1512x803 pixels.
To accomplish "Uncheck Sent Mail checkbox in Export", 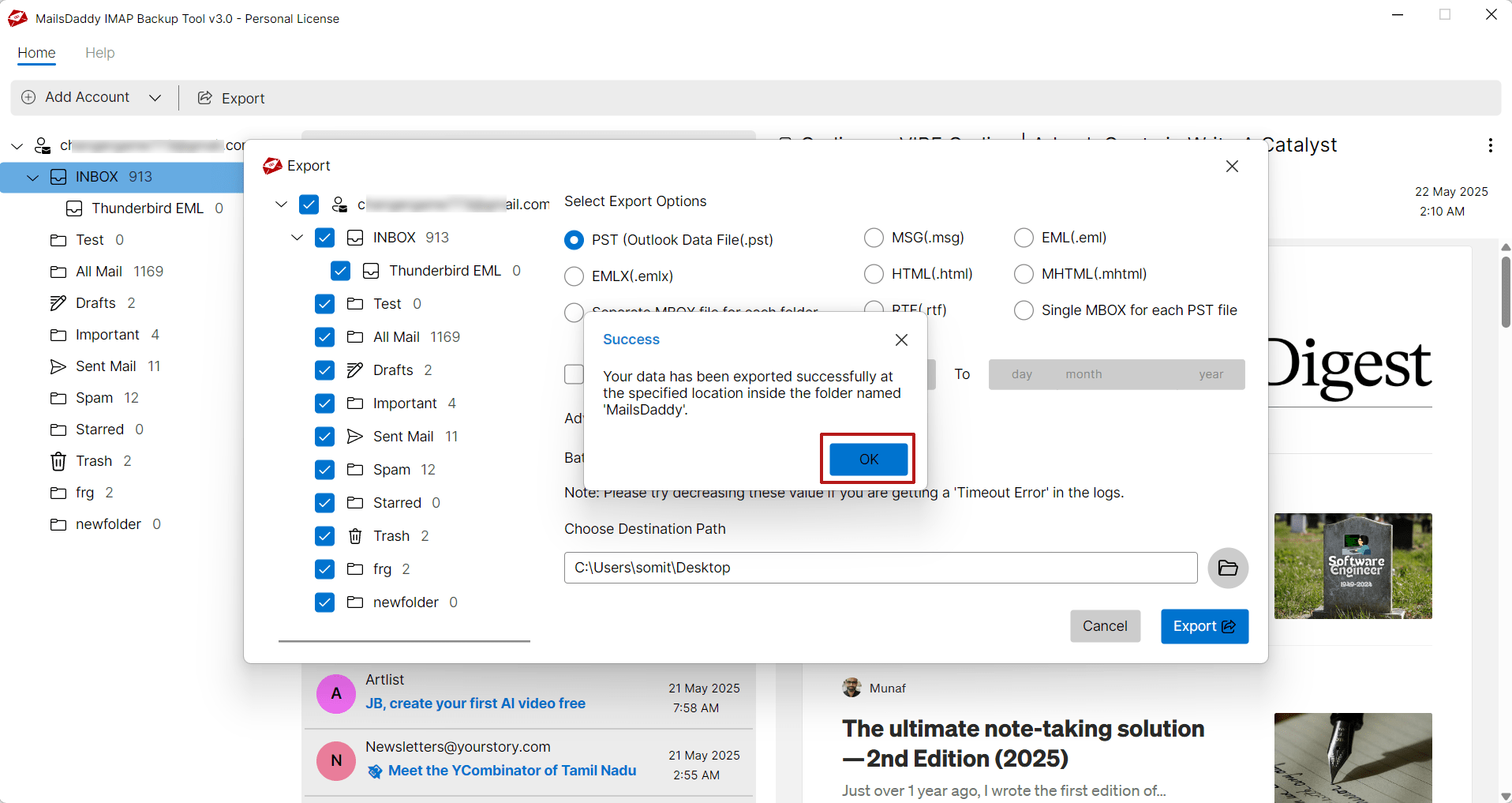I will [324, 437].
